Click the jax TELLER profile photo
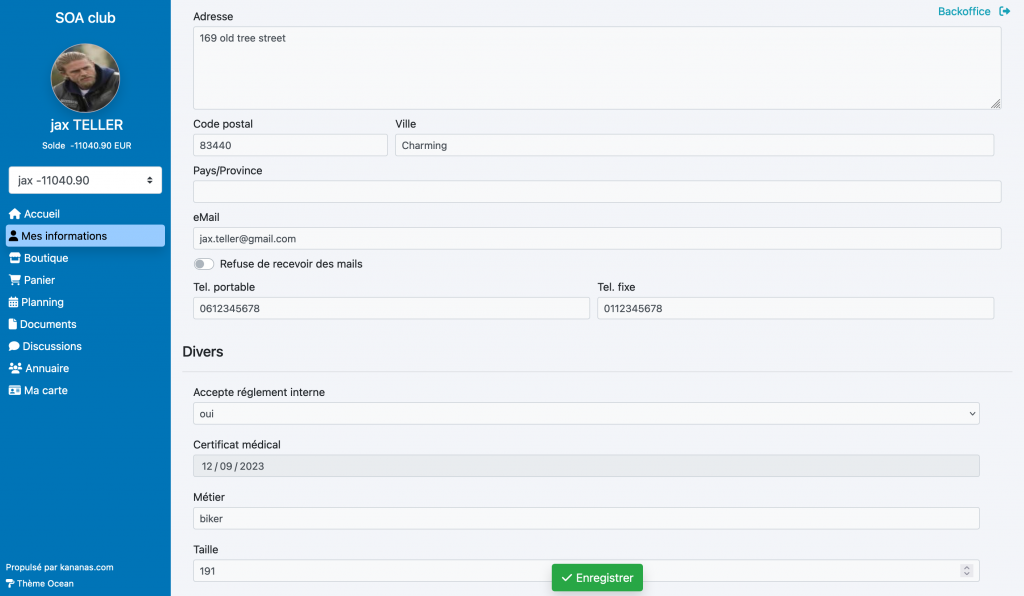Screen dimensions: 1024x596 pyautogui.click(x=85, y=78)
